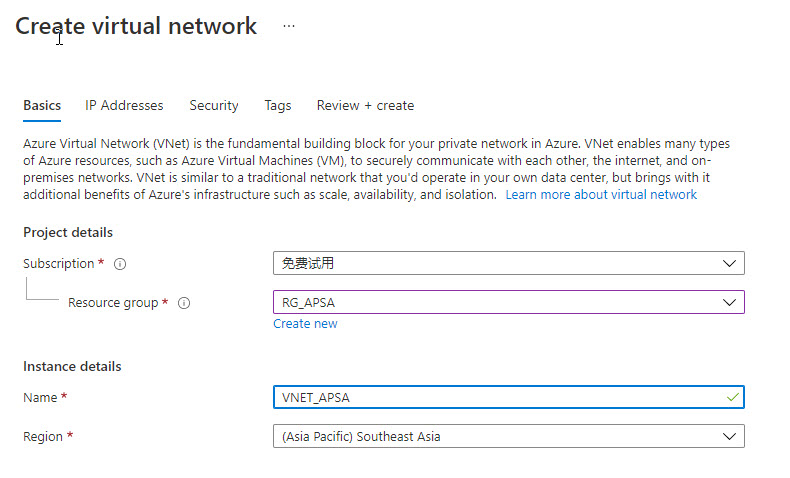The width and height of the screenshot is (790, 478).
Task: Expand the Subscription dropdown
Action: [509, 263]
